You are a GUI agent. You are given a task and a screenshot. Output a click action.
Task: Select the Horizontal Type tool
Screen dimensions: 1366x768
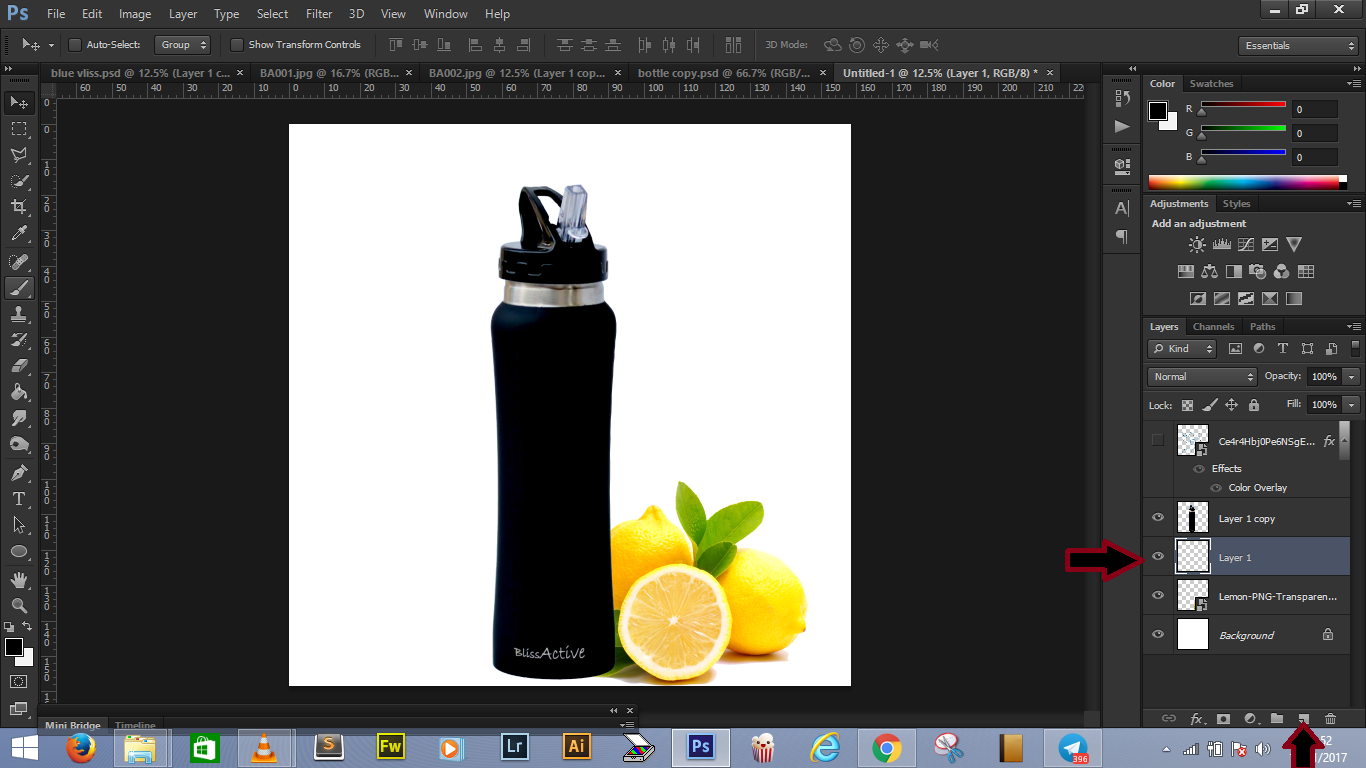tap(18, 497)
